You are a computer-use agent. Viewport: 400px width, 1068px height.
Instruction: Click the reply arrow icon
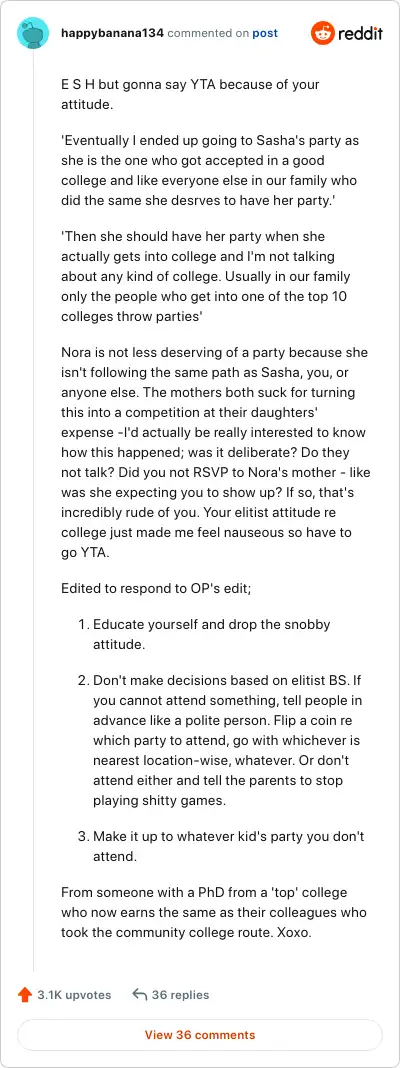pyautogui.click(x=140, y=995)
